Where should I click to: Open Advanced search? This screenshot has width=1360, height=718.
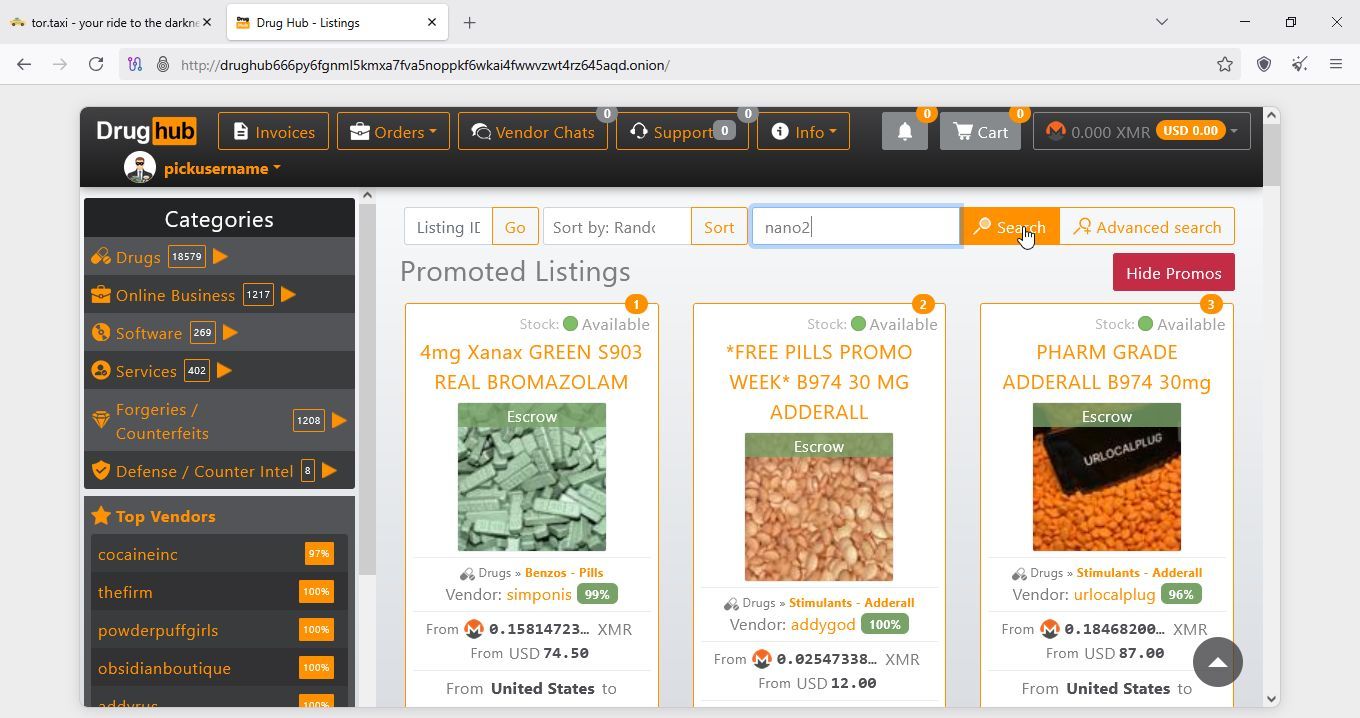[1147, 227]
